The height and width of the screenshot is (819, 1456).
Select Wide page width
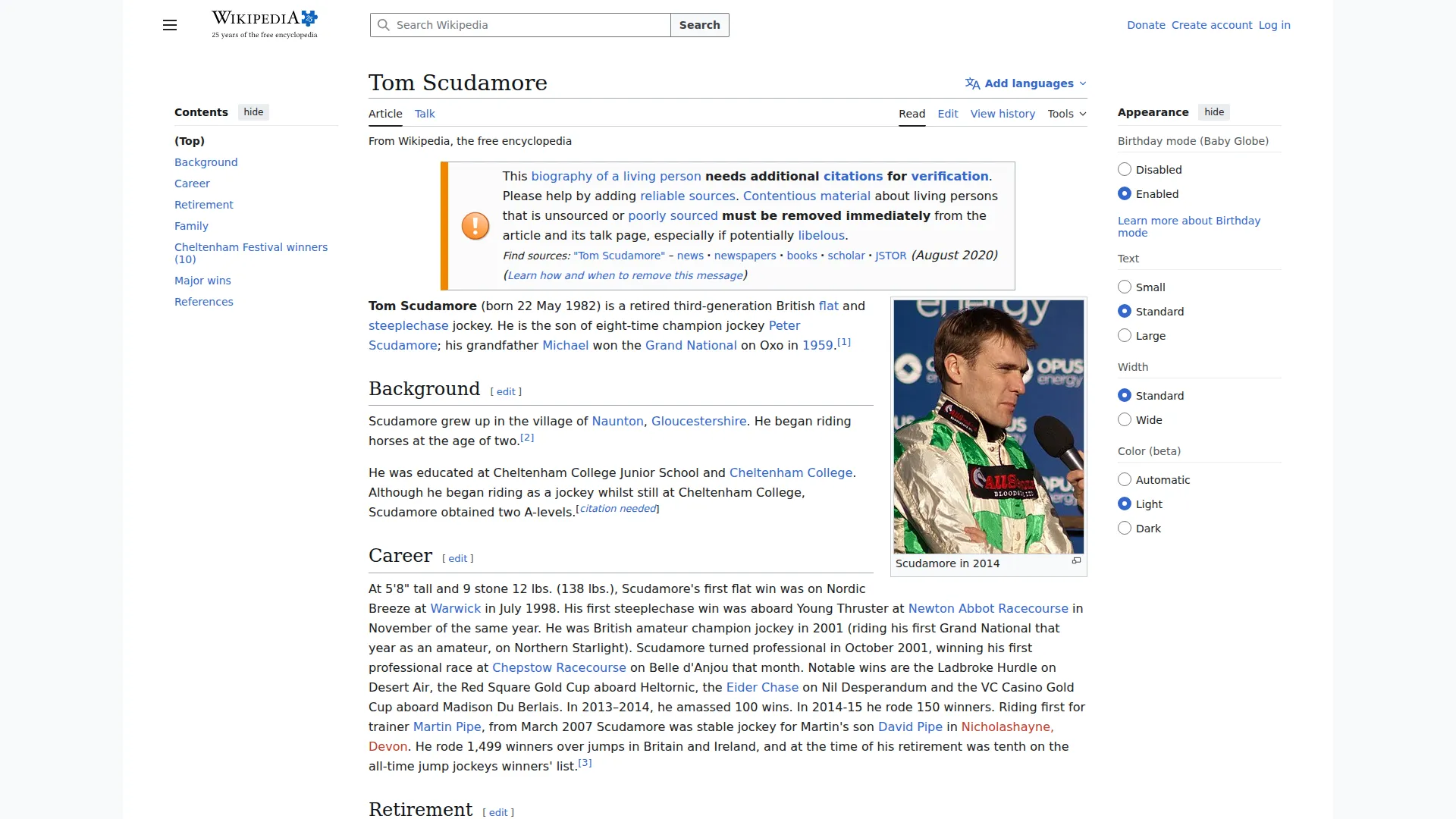pos(1125,419)
